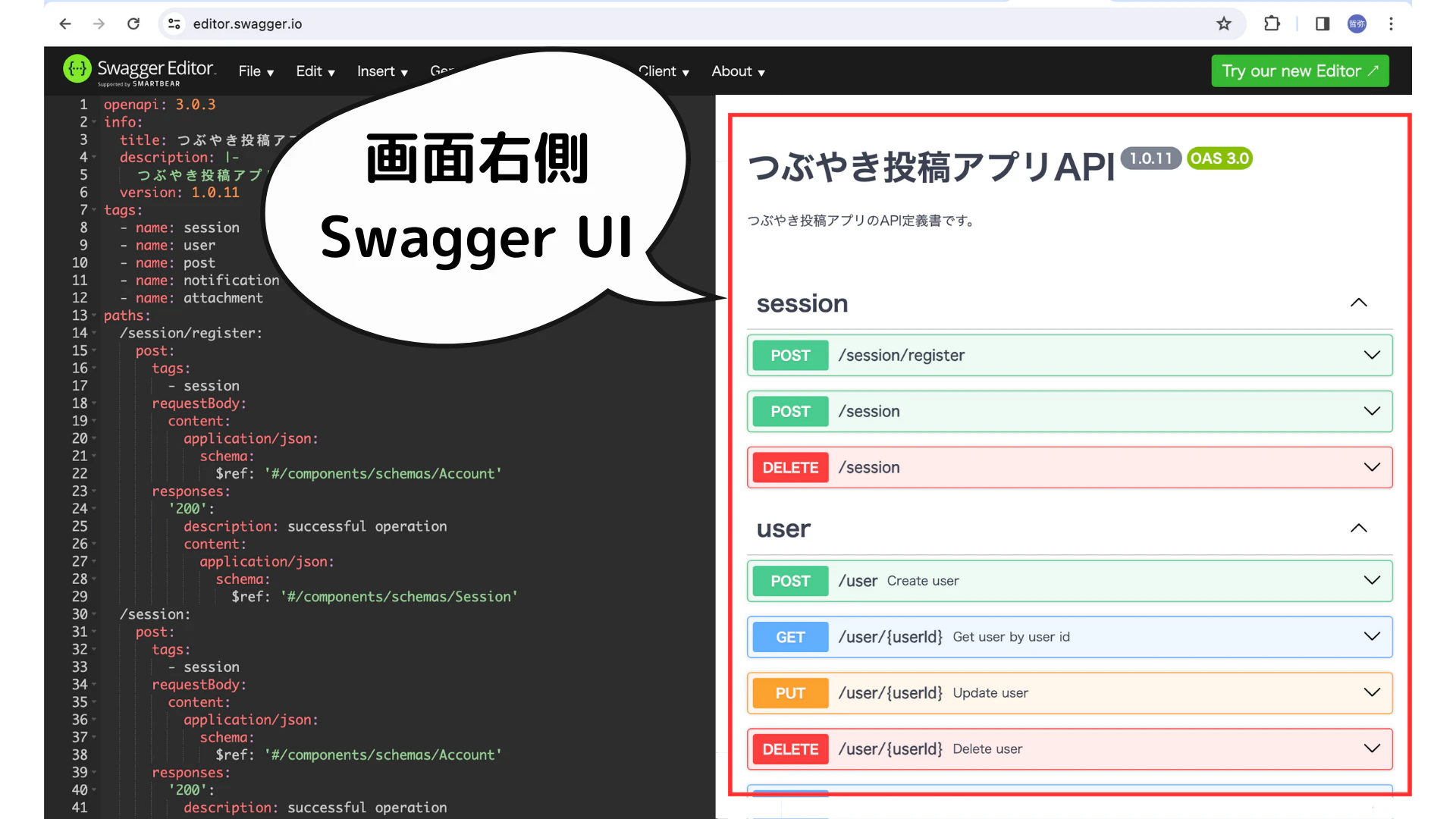Open the Chrome profile avatar
1456x819 pixels.
tap(1357, 24)
